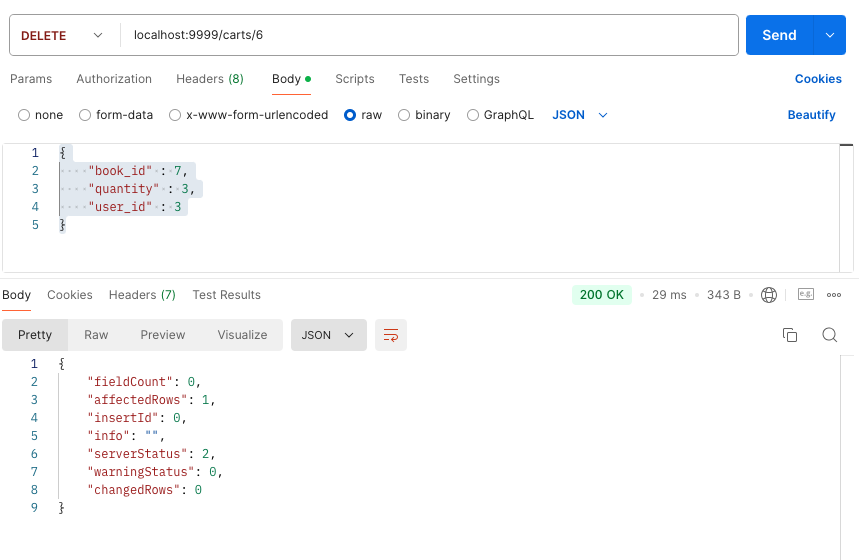Save response as example icon
Screen dimensions: 859x560
[x=805, y=294]
